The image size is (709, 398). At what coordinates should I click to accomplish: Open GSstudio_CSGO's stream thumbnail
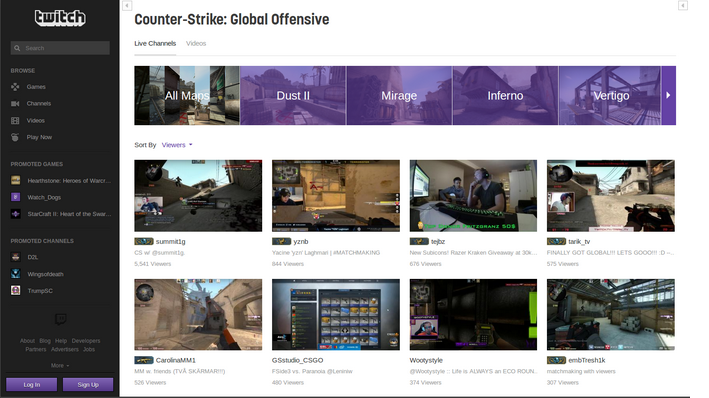(336, 314)
